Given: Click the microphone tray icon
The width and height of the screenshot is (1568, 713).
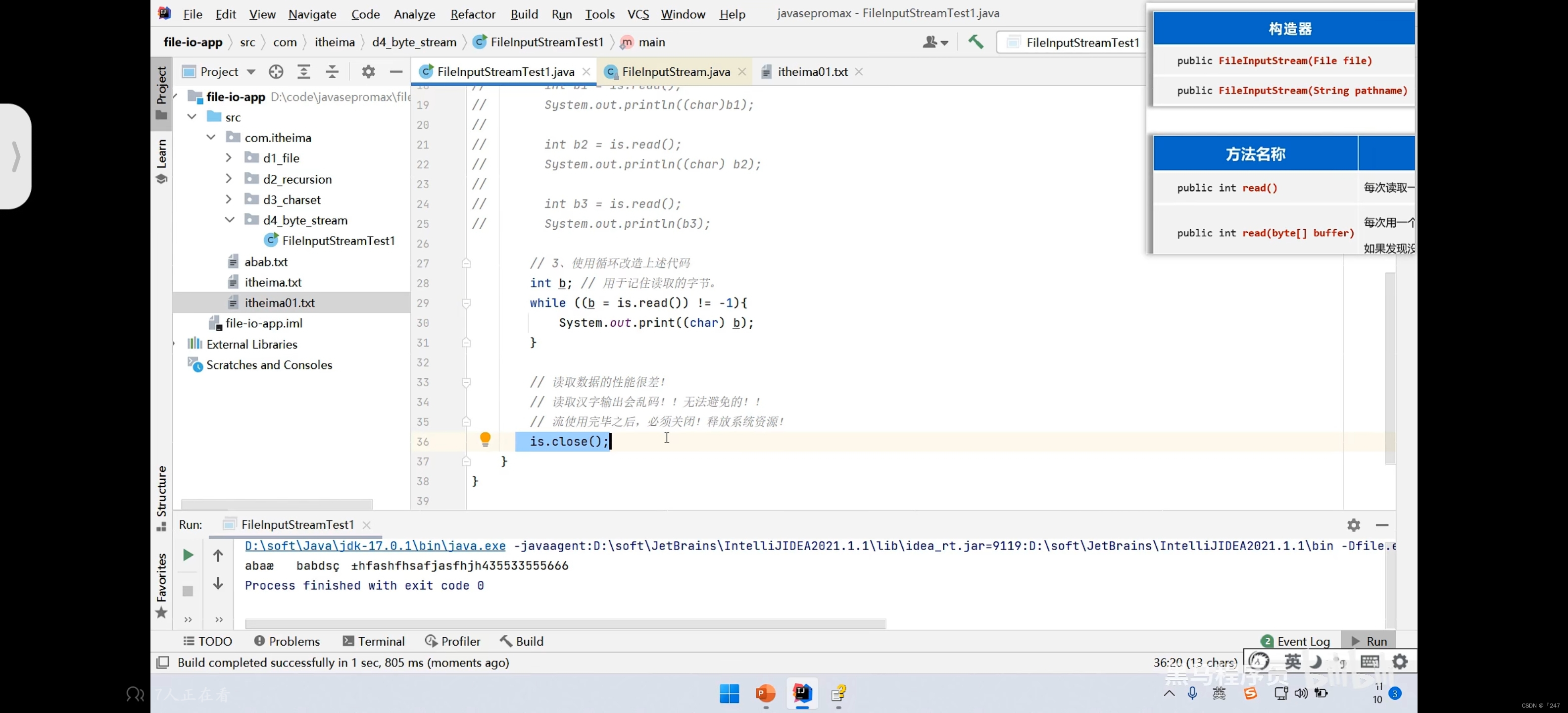Looking at the screenshot, I should pyautogui.click(x=1192, y=693).
